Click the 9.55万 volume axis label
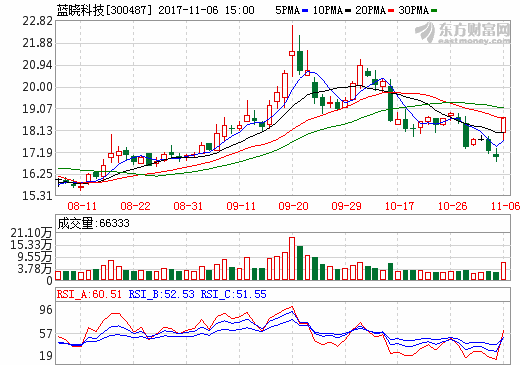The height and width of the screenshot is (365, 520). [35, 257]
